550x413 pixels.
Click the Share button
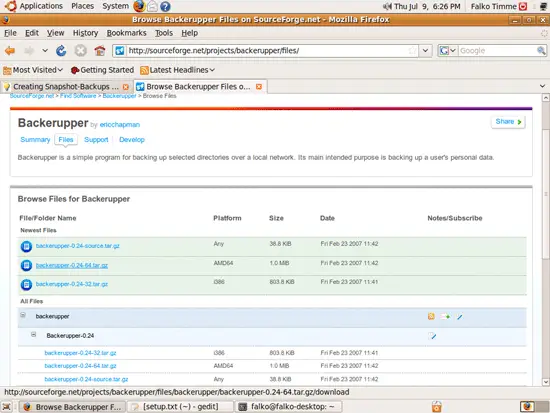pos(508,122)
